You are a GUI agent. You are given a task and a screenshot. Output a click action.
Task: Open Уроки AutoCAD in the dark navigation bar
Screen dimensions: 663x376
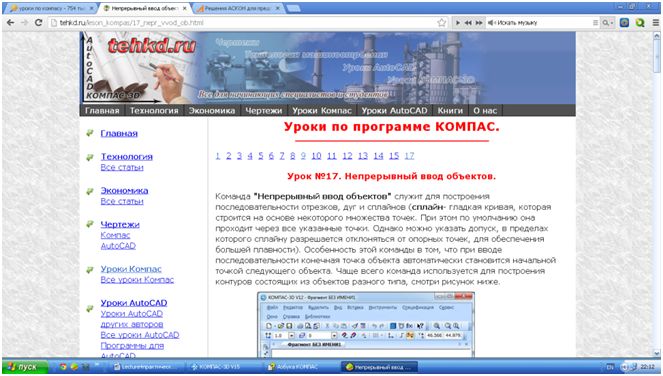click(x=394, y=110)
